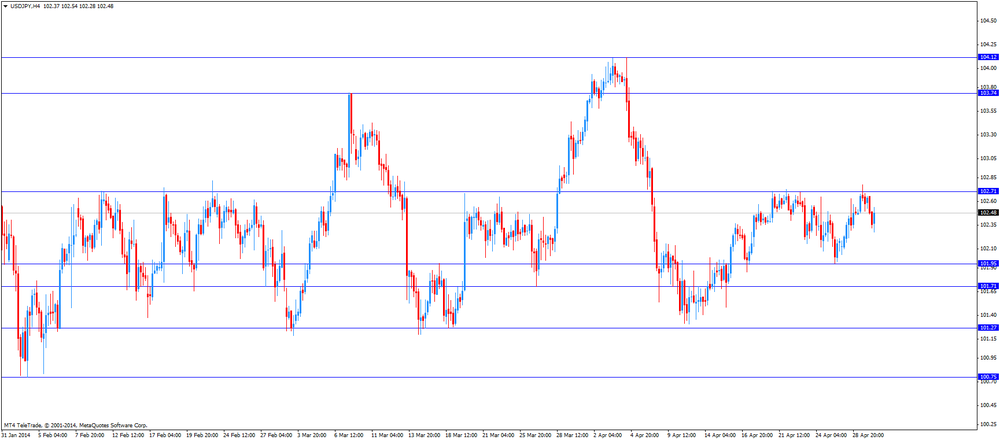Click the 12 Feb 12:00 time label
The width and height of the screenshot is (1000, 440).
(126, 436)
